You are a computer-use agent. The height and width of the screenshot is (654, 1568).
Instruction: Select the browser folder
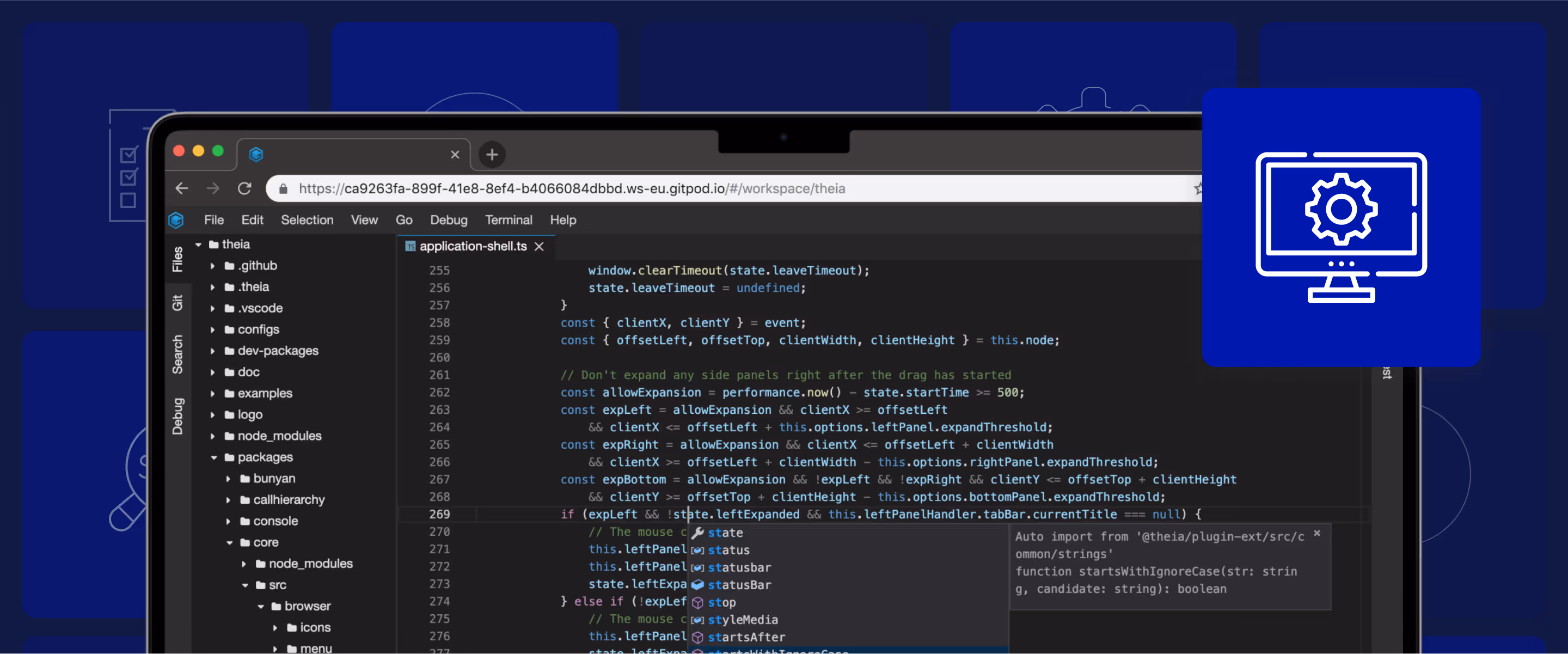coord(308,607)
